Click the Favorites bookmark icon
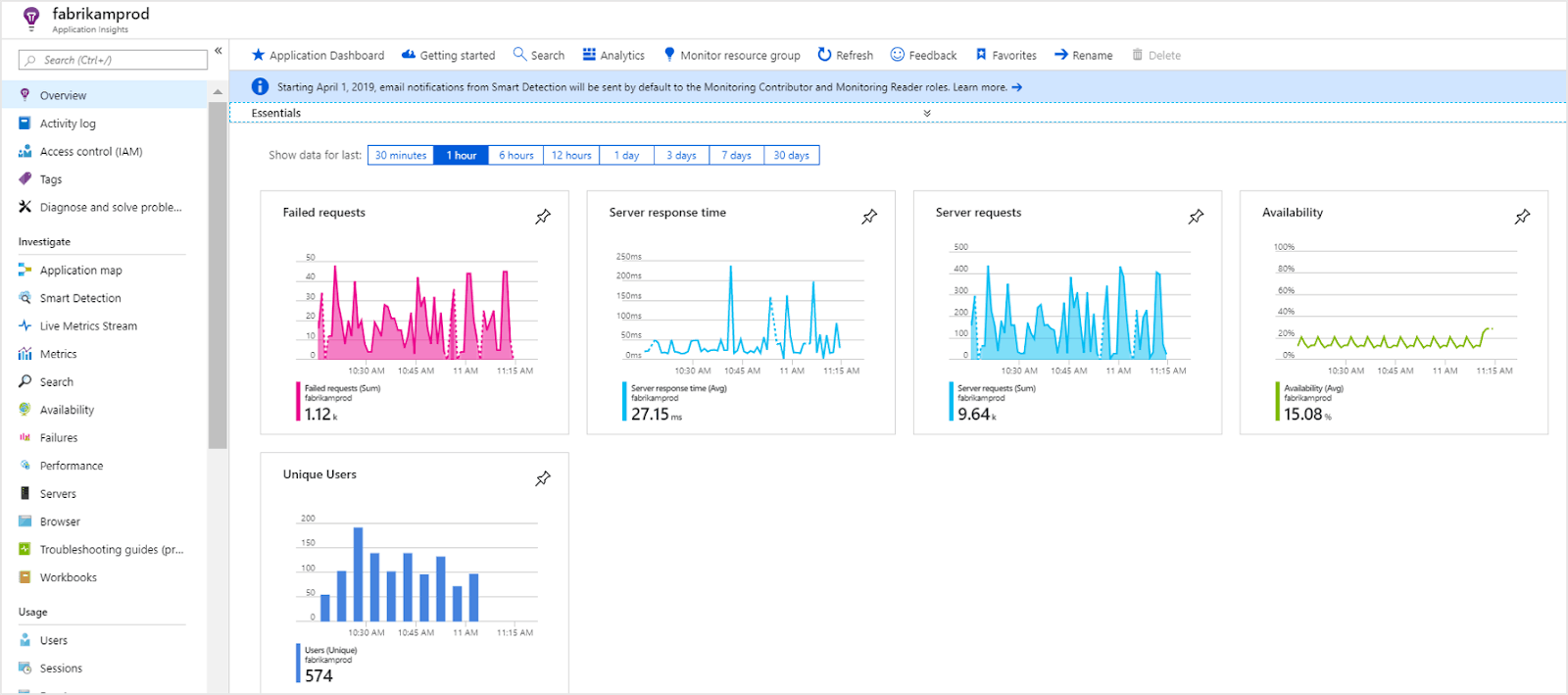Viewport: 1568px width, 695px height. pyautogui.click(x=981, y=55)
